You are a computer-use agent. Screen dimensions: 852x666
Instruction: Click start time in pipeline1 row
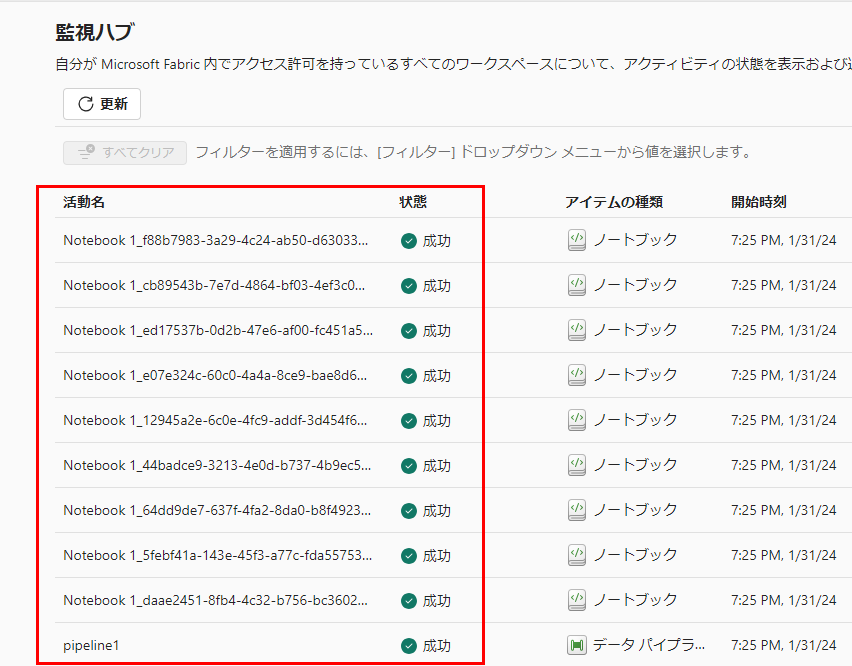click(x=784, y=645)
